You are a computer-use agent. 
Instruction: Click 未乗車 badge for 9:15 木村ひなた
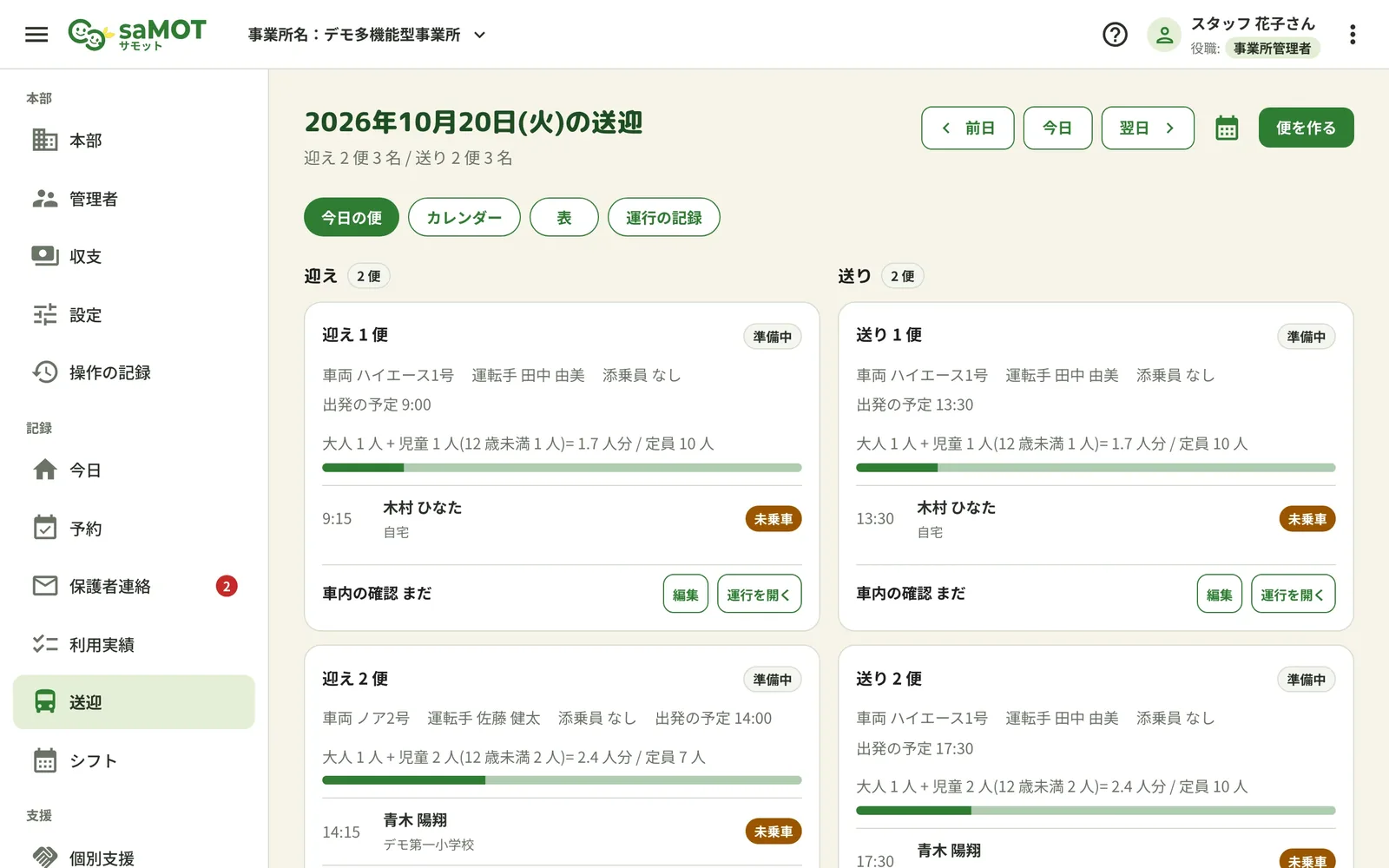coord(773,519)
